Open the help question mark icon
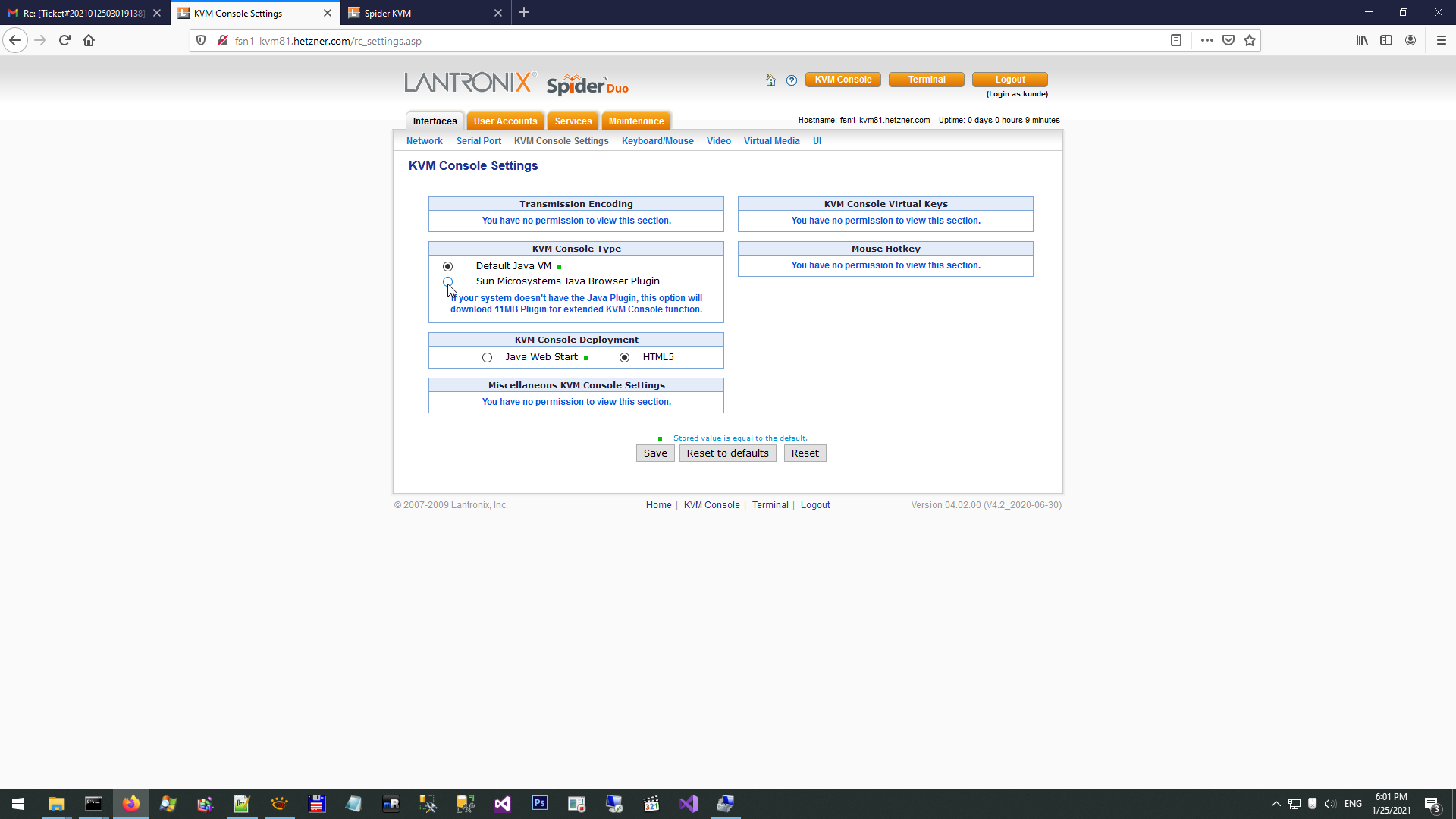This screenshot has height=819, width=1456. pos(792,80)
